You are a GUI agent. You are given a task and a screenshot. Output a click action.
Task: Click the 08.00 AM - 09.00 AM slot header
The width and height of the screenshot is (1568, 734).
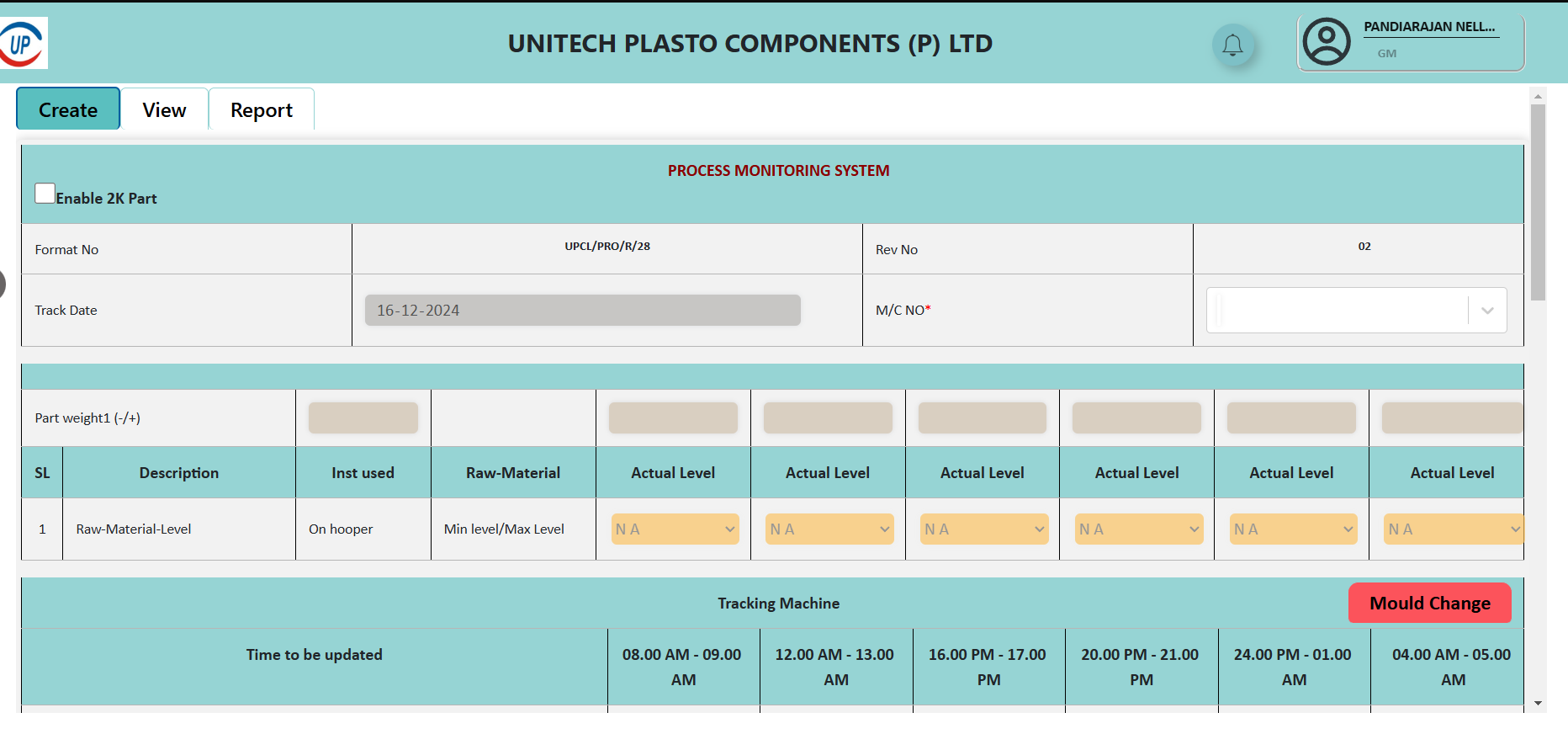[682, 667]
